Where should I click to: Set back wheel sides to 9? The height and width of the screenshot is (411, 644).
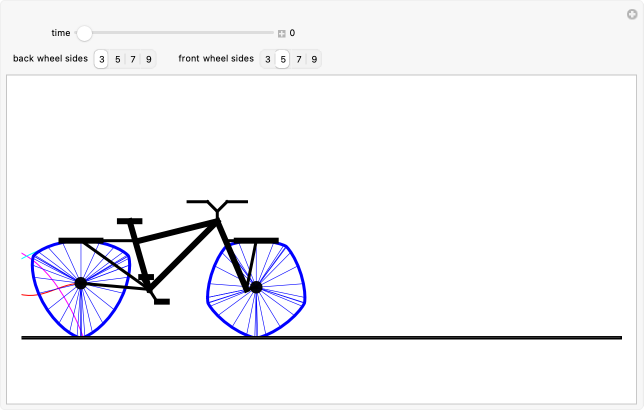[x=149, y=60]
